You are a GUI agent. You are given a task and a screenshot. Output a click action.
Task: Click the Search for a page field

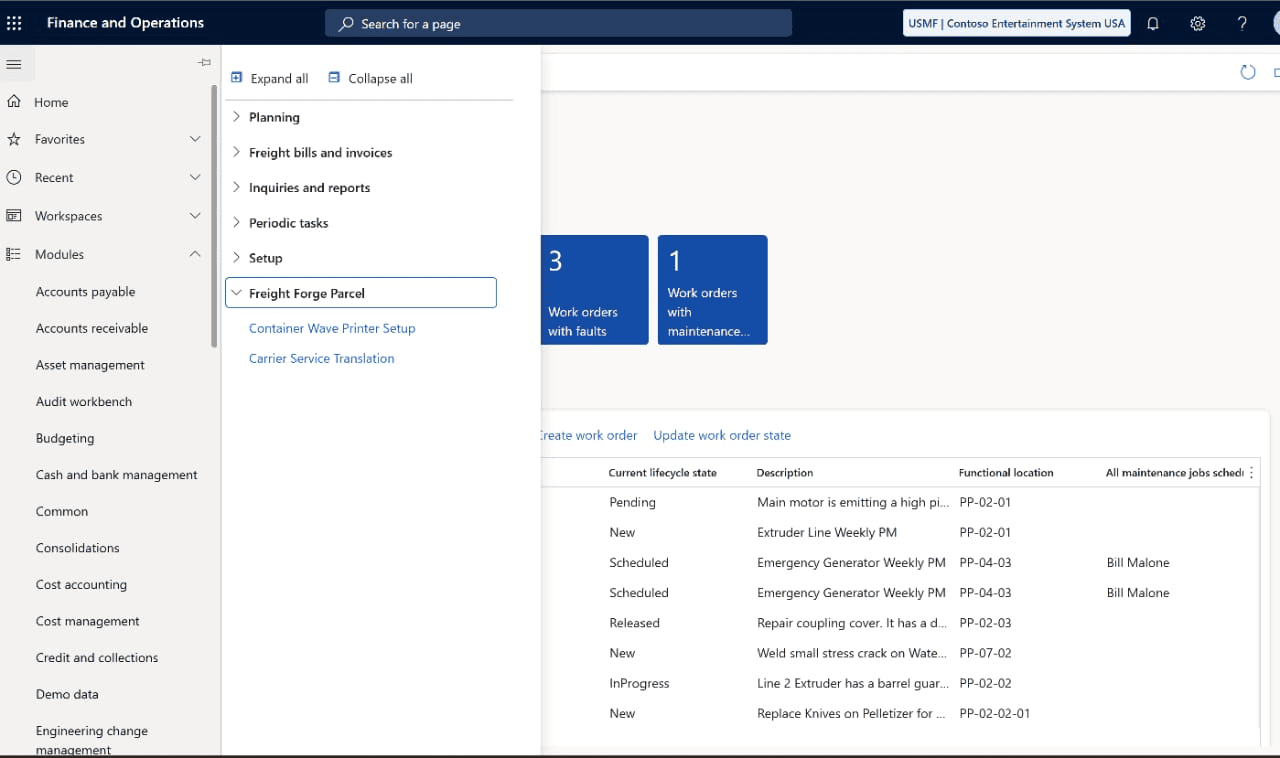[558, 23]
